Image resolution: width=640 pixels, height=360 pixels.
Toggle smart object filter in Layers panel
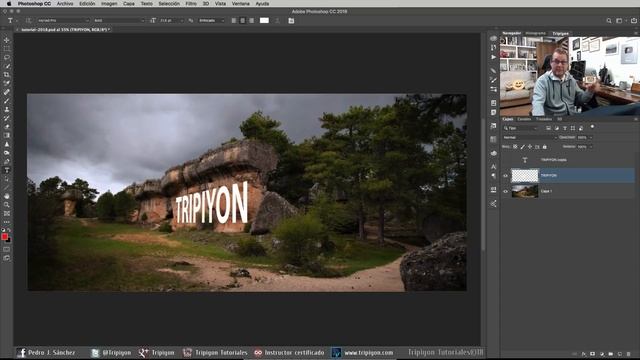coord(581,128)
